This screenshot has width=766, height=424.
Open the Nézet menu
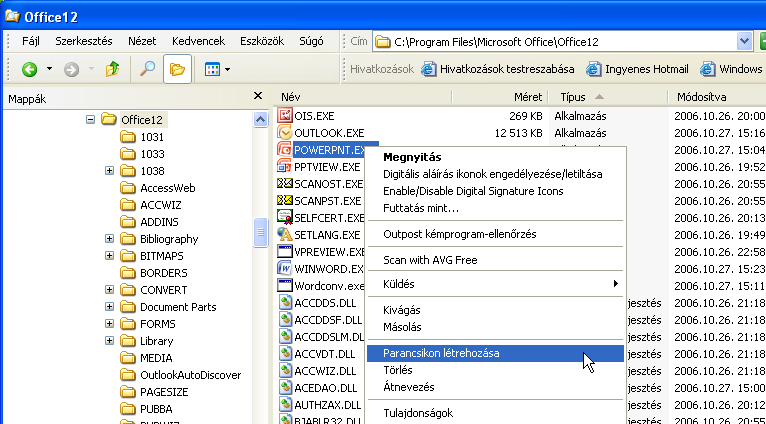(x=142, y=41)
